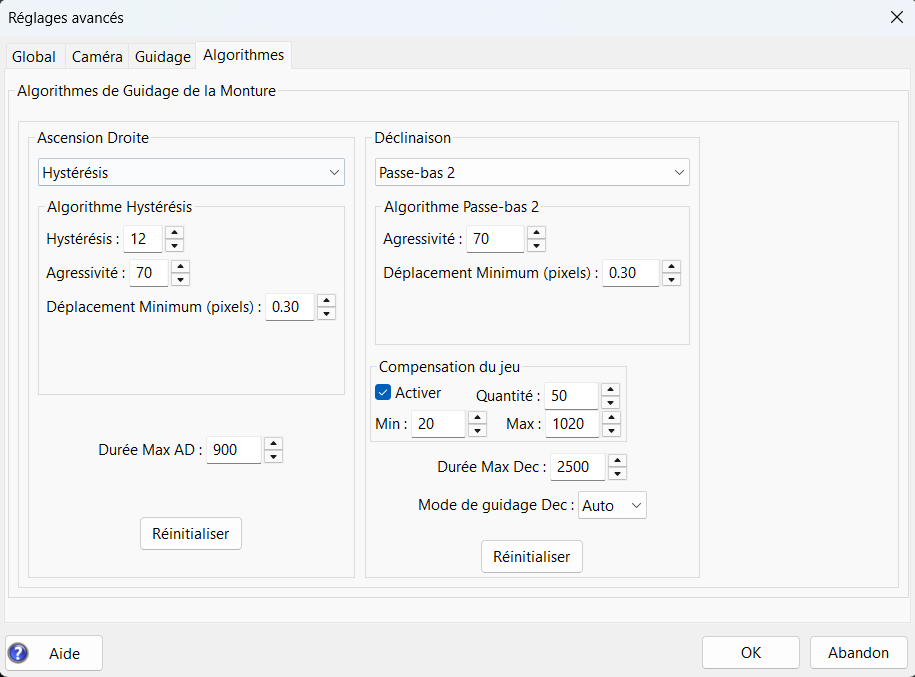Increase the Hystérésis value with up arrow
Image resolution: width=915 pixels, height=677 pixels.
(x=174, y=233)
